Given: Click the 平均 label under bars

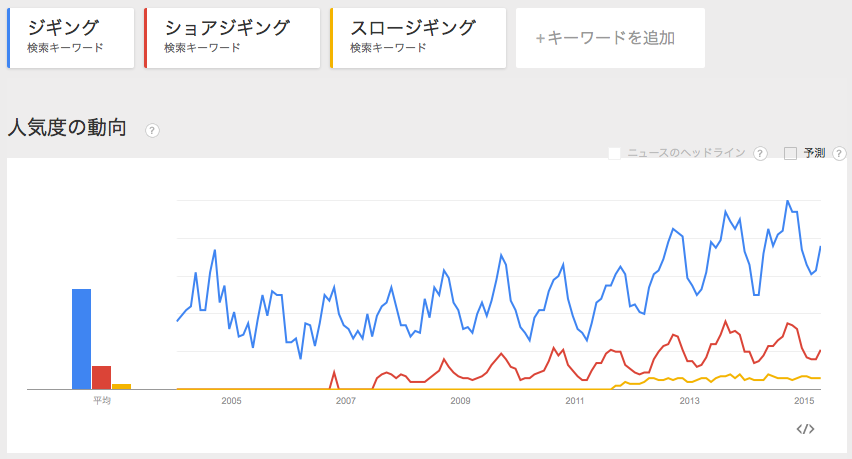Looking at the screenshot, I should (102, 401).
